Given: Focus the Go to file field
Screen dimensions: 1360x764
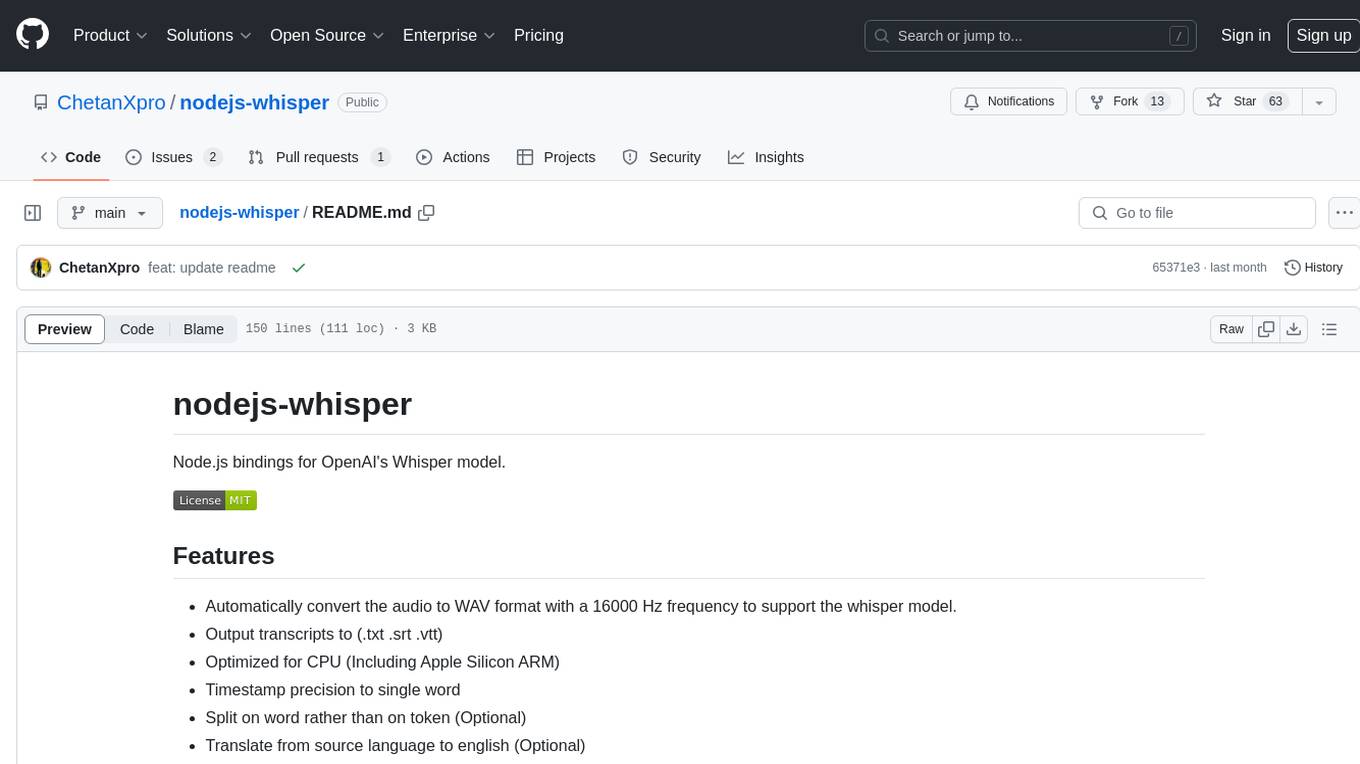Looking at the screenshot, I should tap(1197, 213).
